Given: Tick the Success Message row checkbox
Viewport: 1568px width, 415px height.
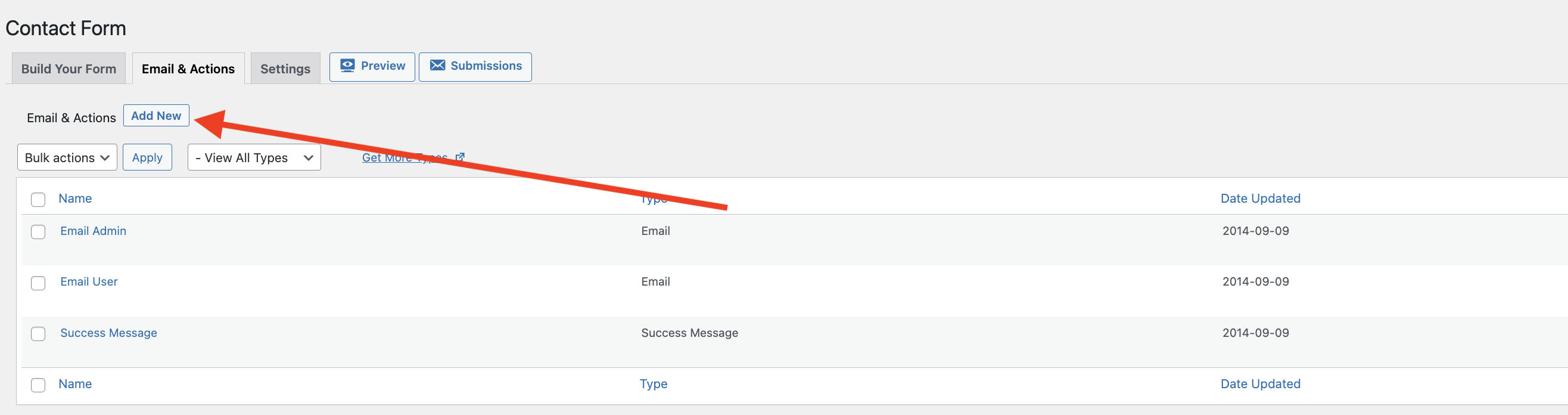Looking at the screenshot, I should 38,334.
